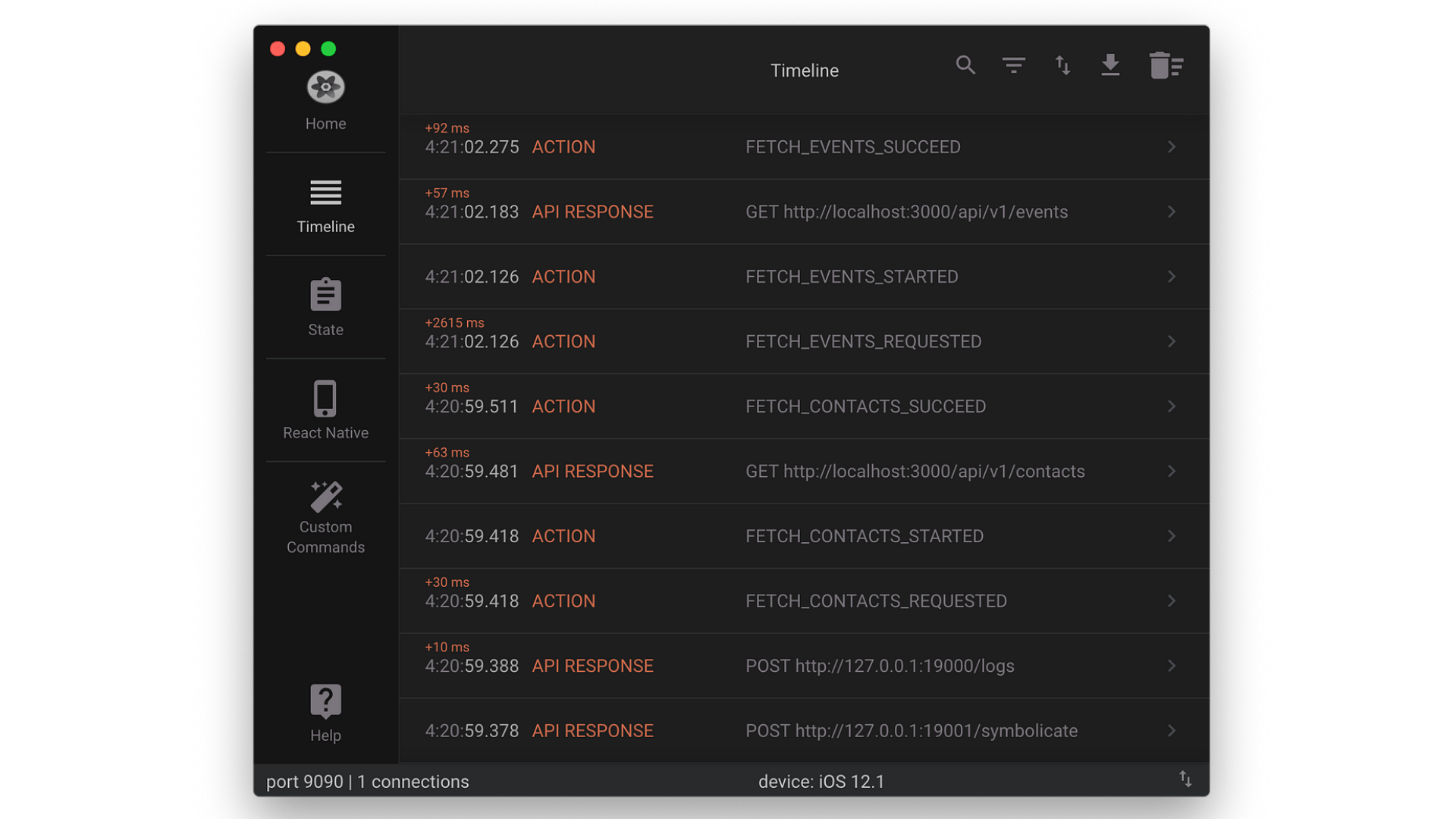Click the download/export timeline icon
This screenshot has width=1456, height=819.
click(x=1110, y=65)
